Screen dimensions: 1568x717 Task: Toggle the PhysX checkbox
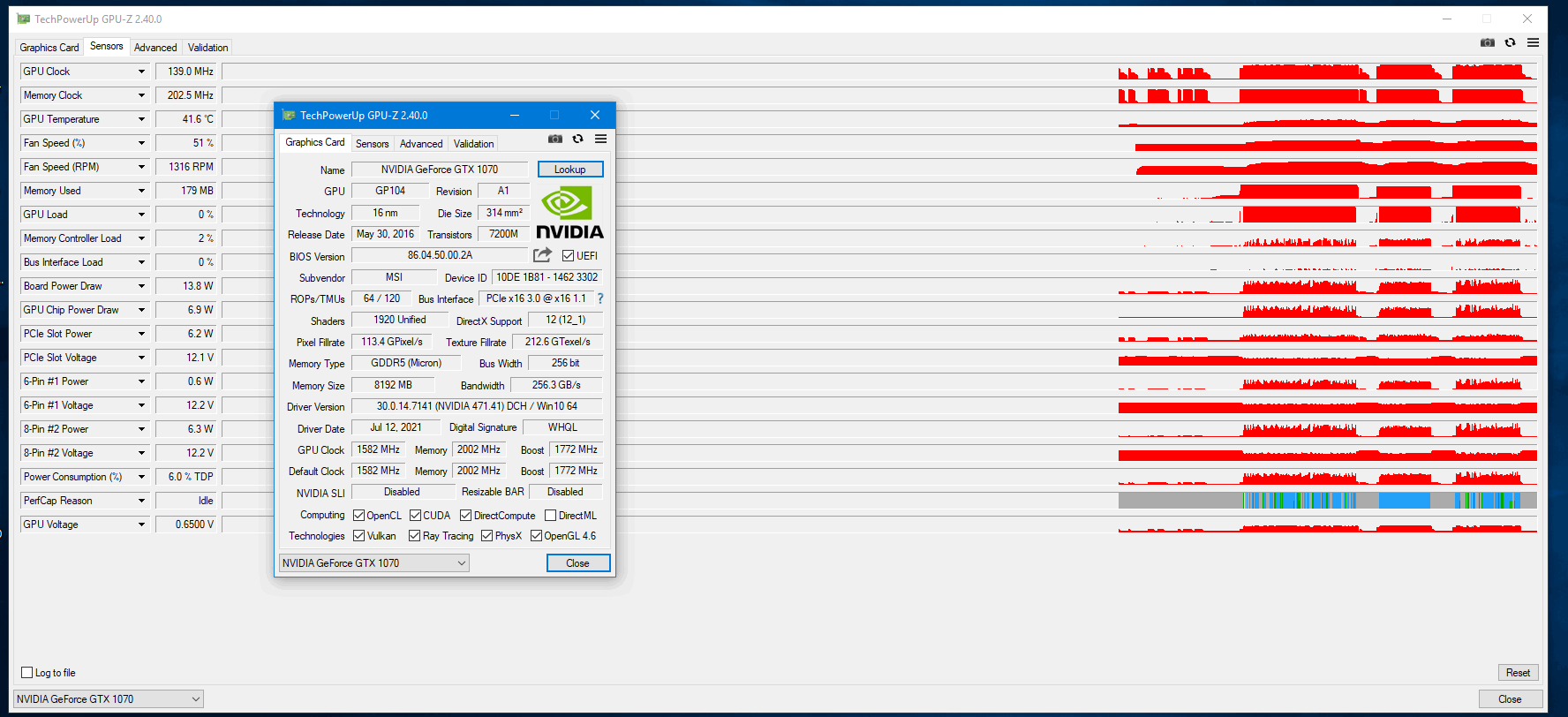click(486, 536)
